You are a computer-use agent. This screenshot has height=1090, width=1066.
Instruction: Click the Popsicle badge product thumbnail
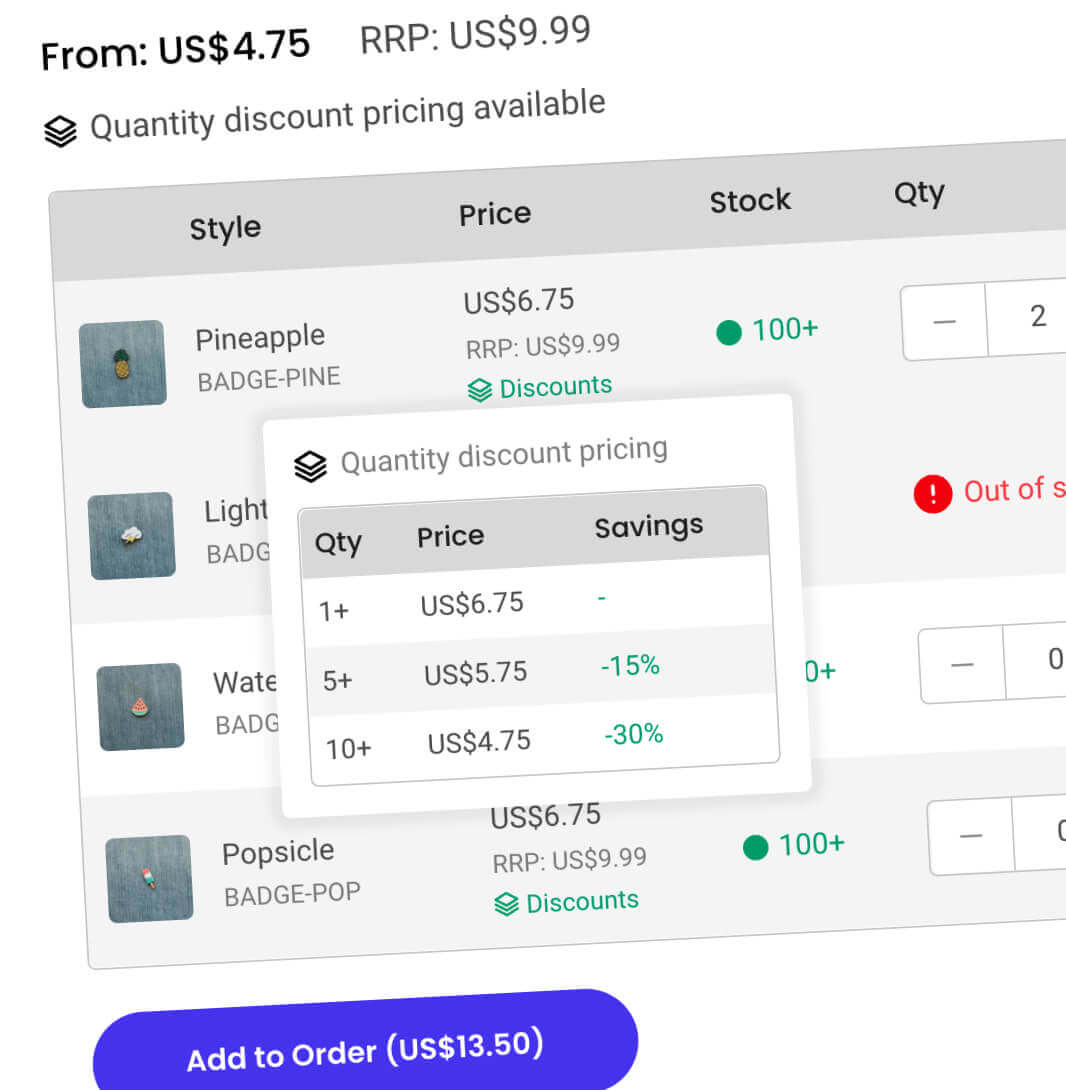[148, 878]
